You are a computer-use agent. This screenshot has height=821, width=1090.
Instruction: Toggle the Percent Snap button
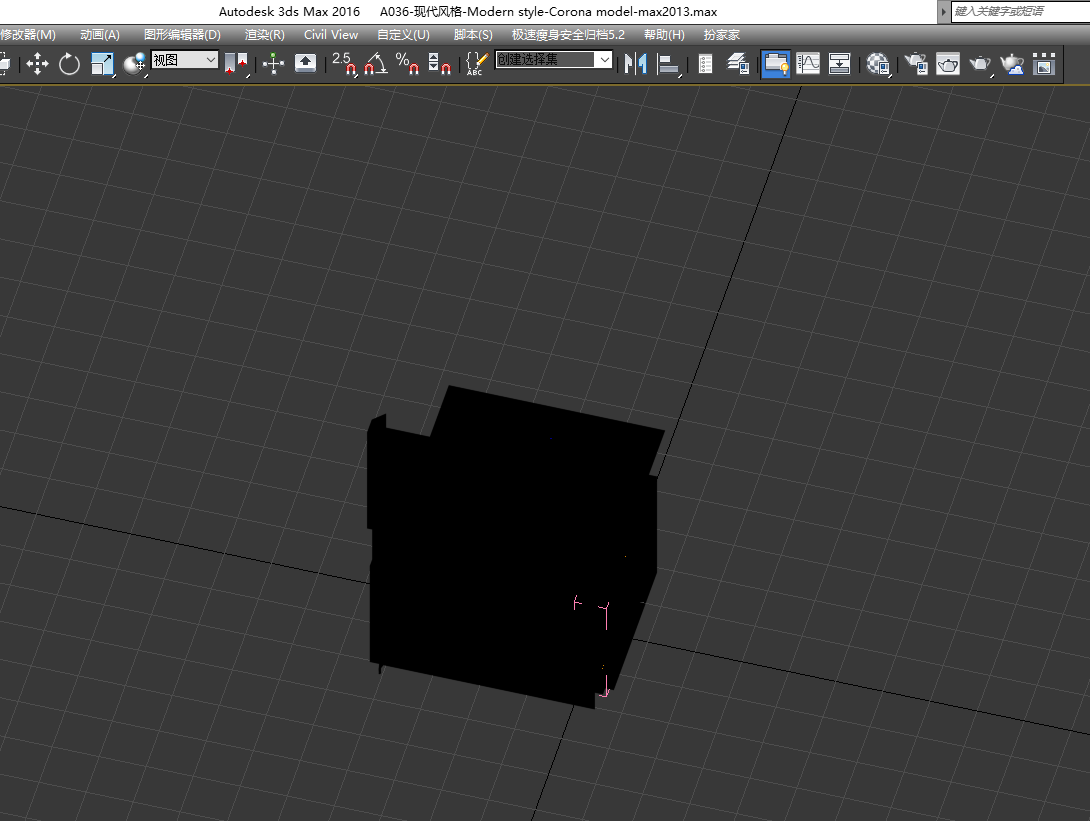point(407,64)
